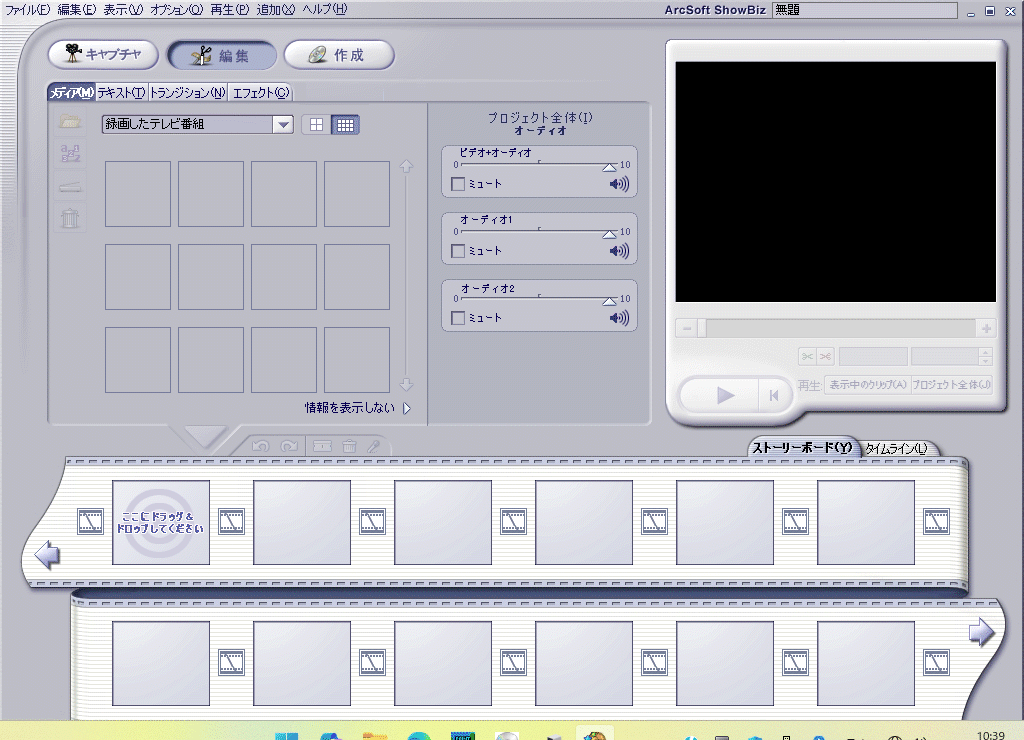Adjust the オーディオ1 volume slider
The image size is (1024, 740).
(609, 234)
